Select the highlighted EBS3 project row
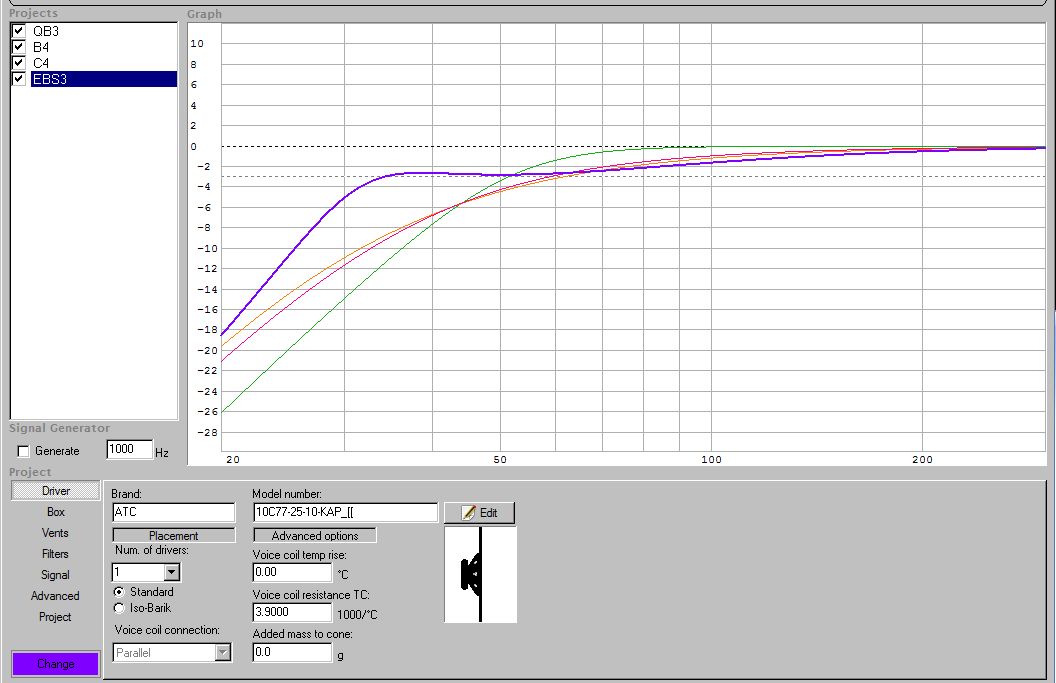 (x=104, y=79)
